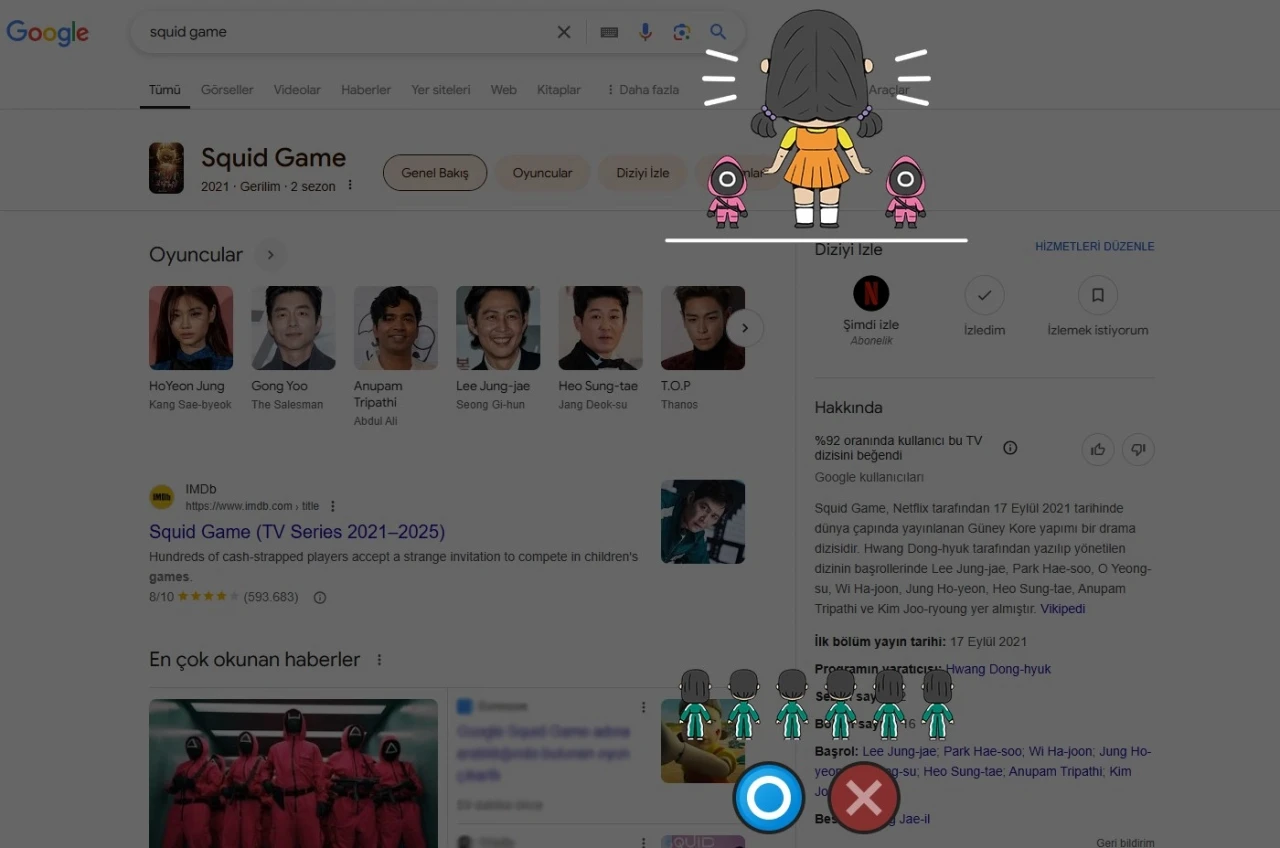Open the Google logo homepage
The image size is (1280, 848).
point(47,32)
